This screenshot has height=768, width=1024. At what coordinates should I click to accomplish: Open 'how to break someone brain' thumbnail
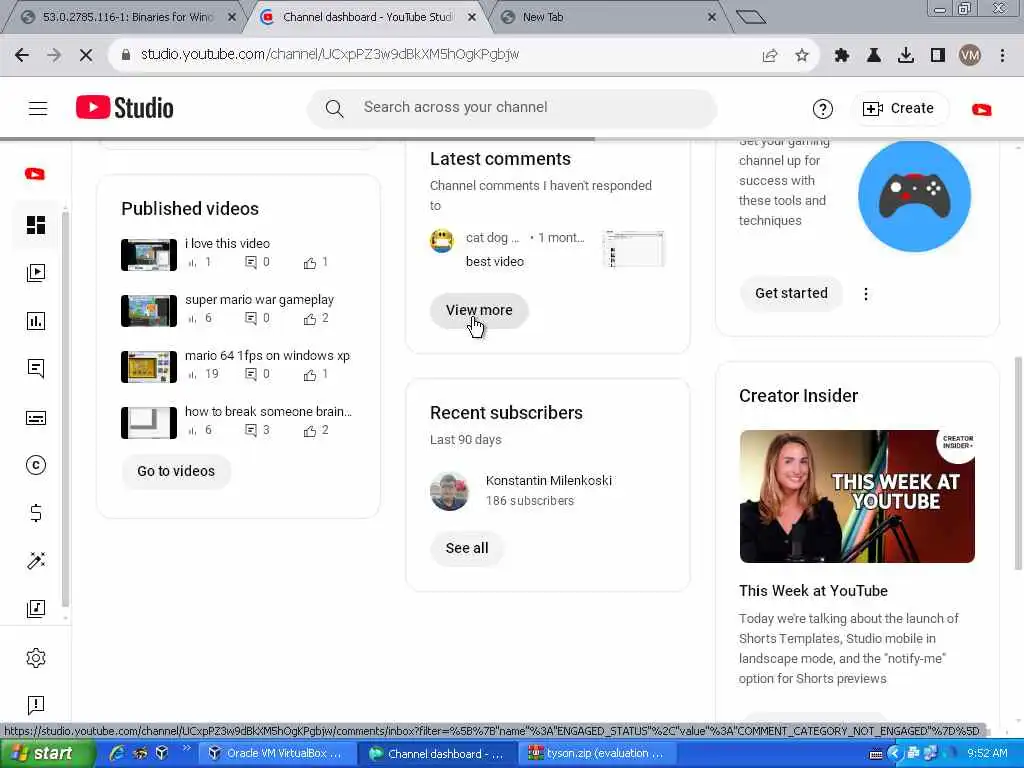pyautogui.click(x=149, y=423)
